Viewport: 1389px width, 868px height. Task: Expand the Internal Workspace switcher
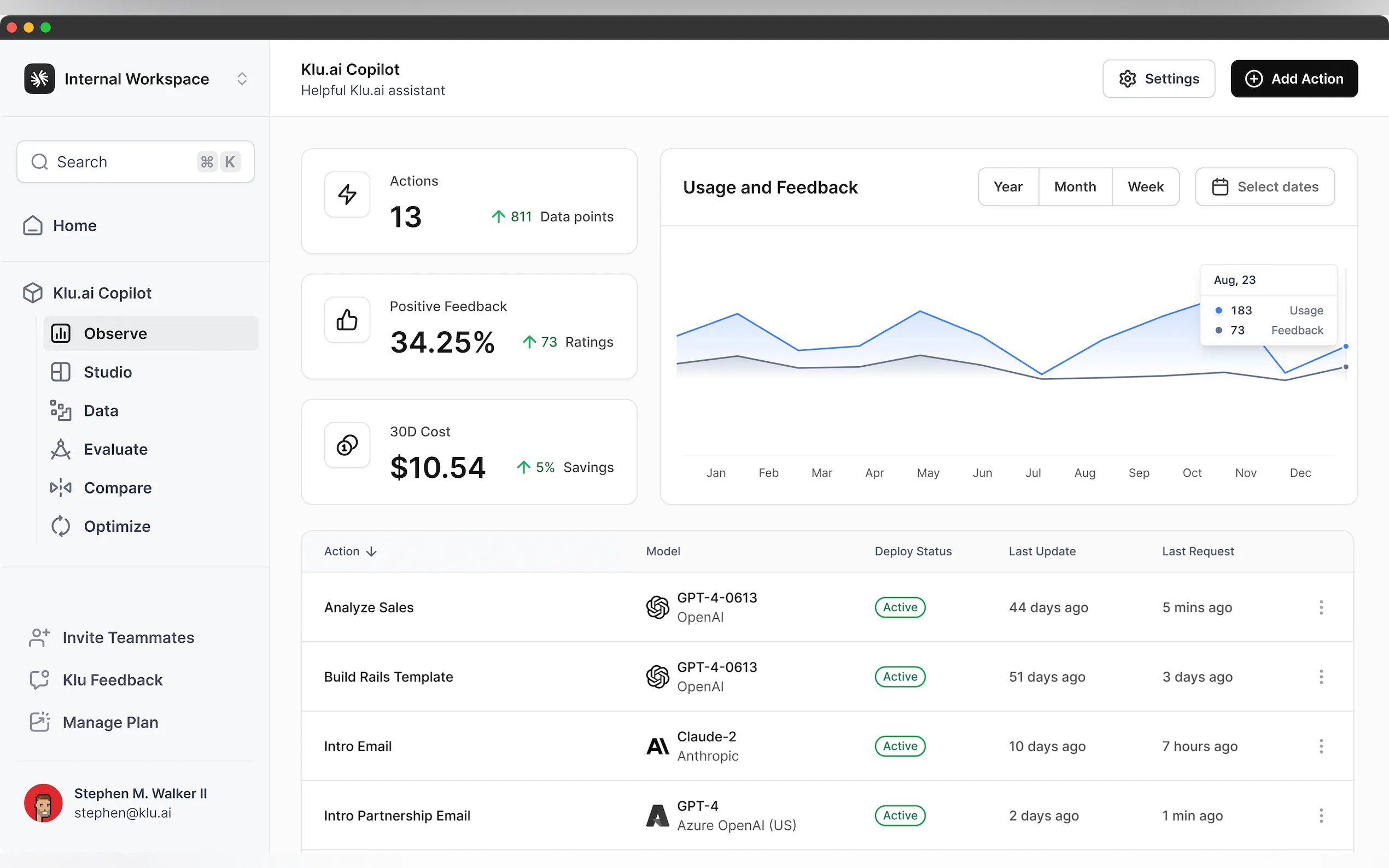tap(242, 79)
